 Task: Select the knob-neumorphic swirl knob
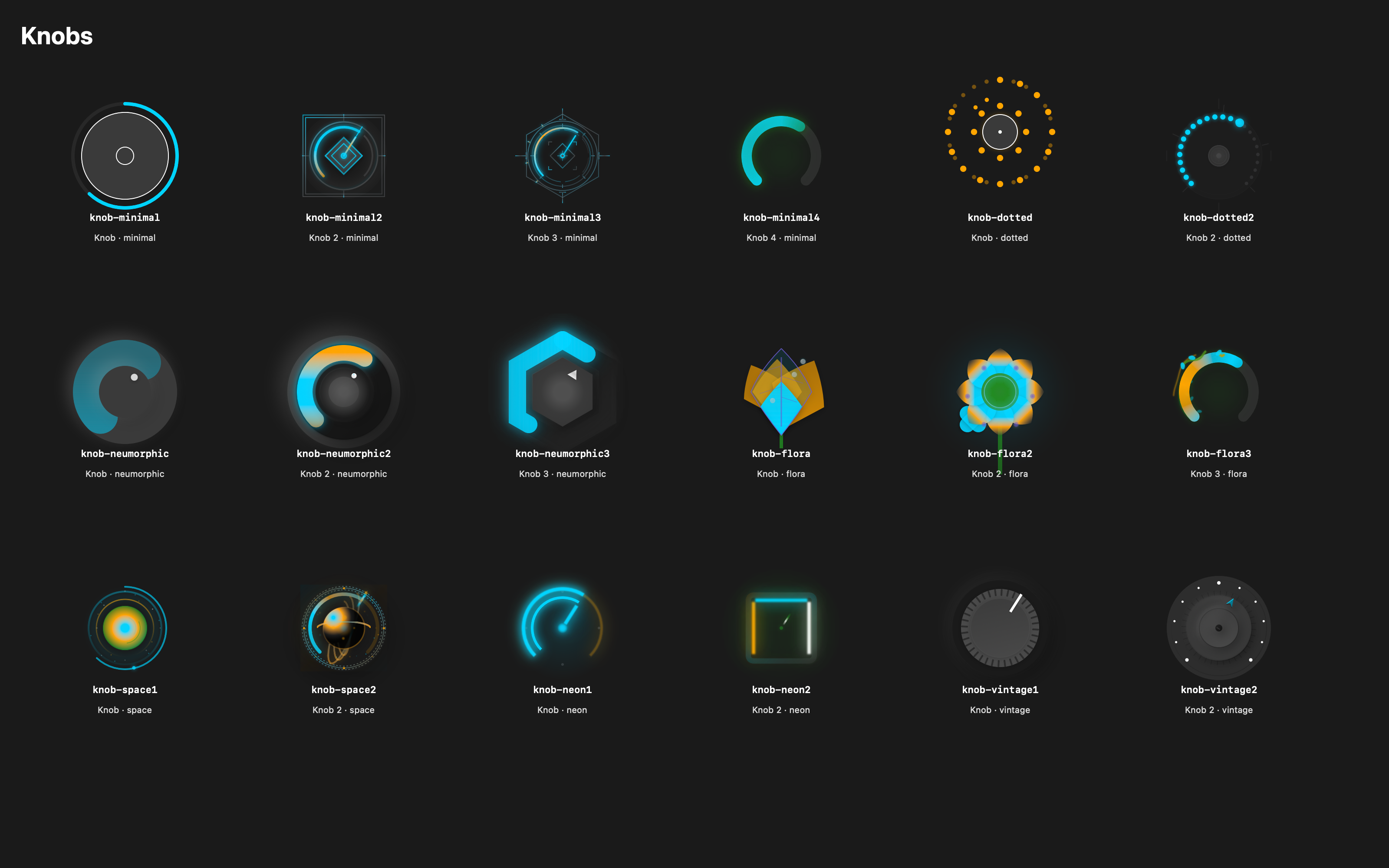125,391
